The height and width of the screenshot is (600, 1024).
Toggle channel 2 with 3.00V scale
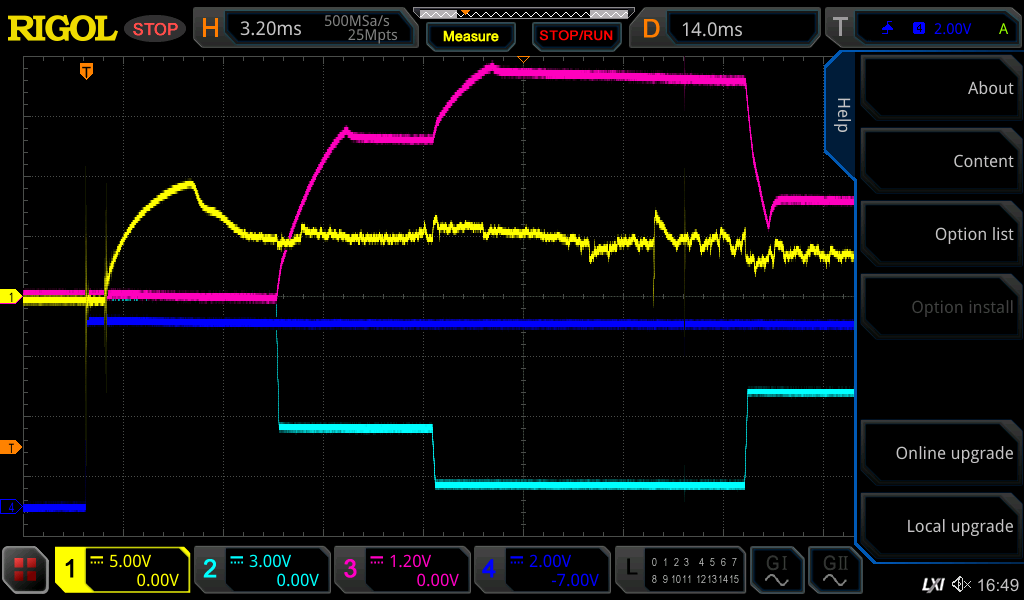point(262,570)
